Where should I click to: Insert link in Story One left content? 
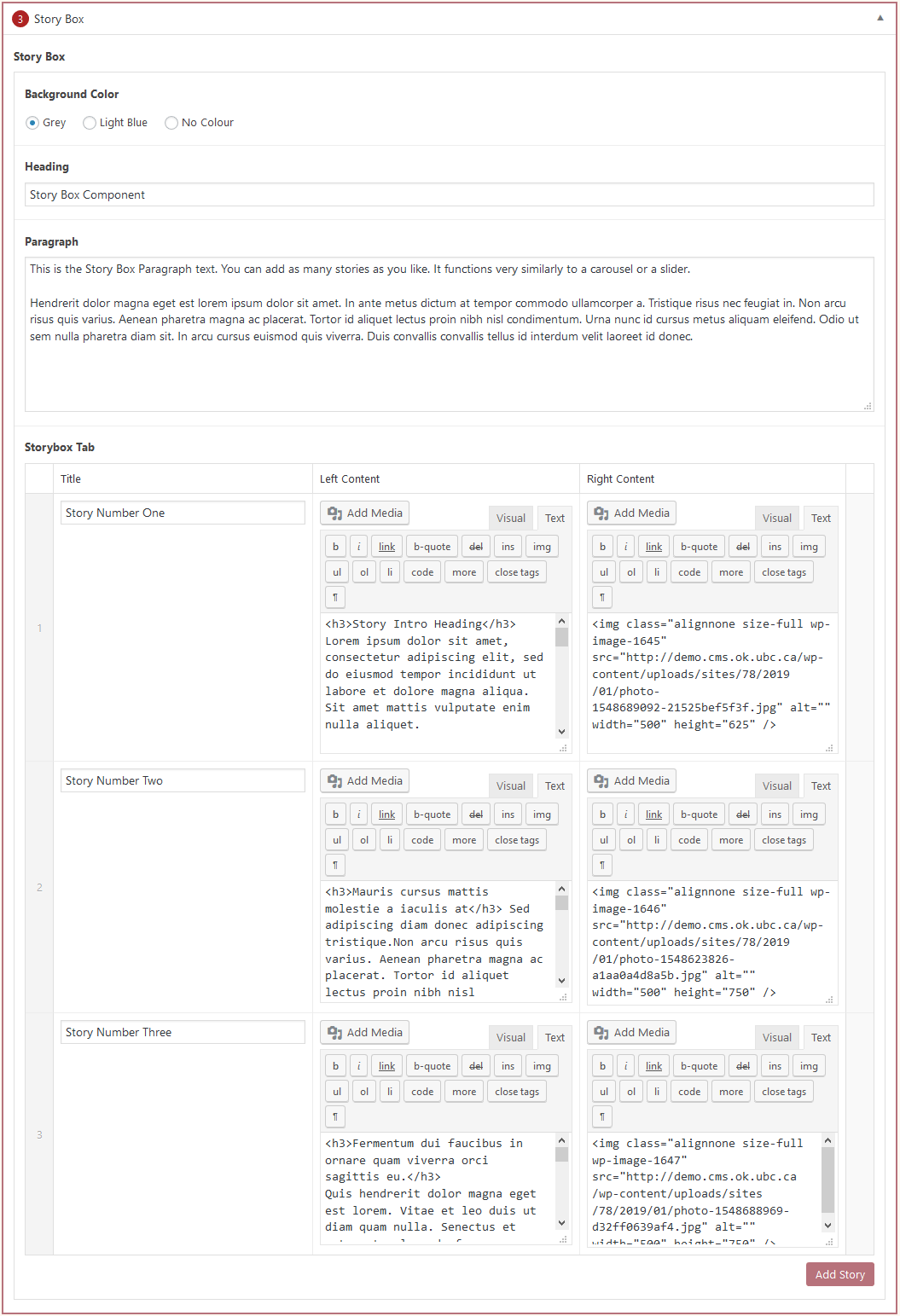click(x=386, y=547)
